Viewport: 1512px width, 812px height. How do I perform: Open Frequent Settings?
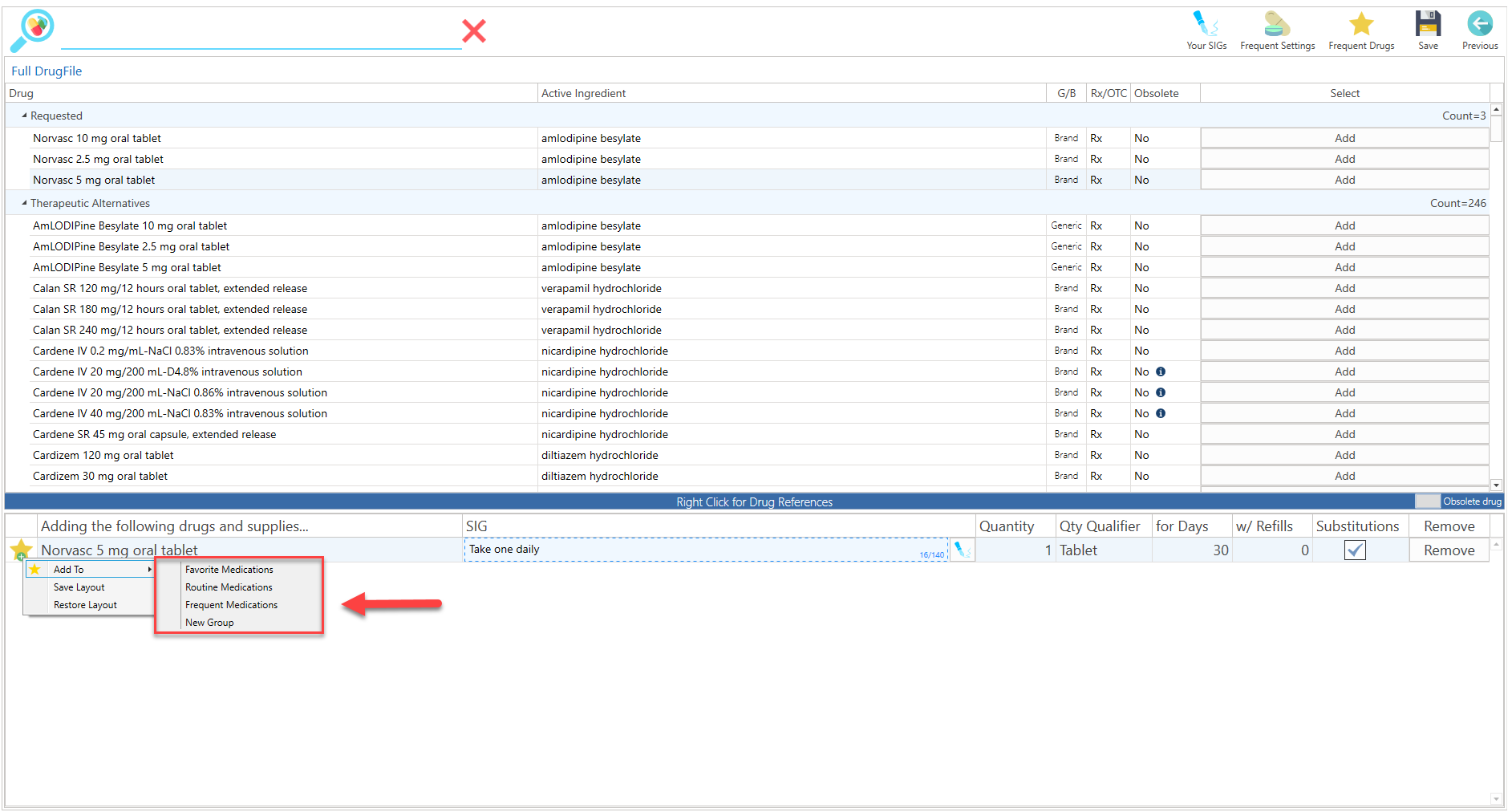click(x=1277, y=30)
